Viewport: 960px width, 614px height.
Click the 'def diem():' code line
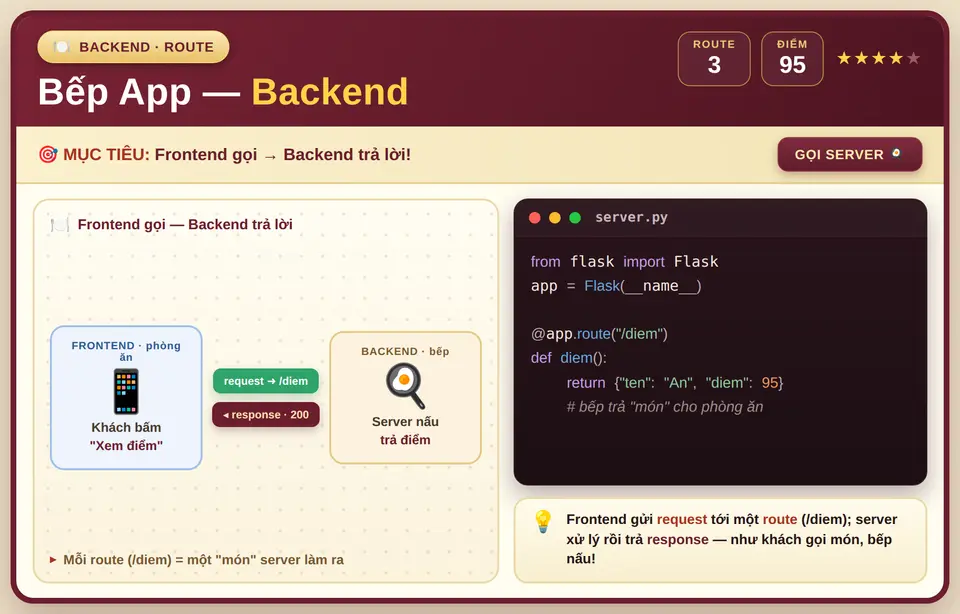[569, 358]
